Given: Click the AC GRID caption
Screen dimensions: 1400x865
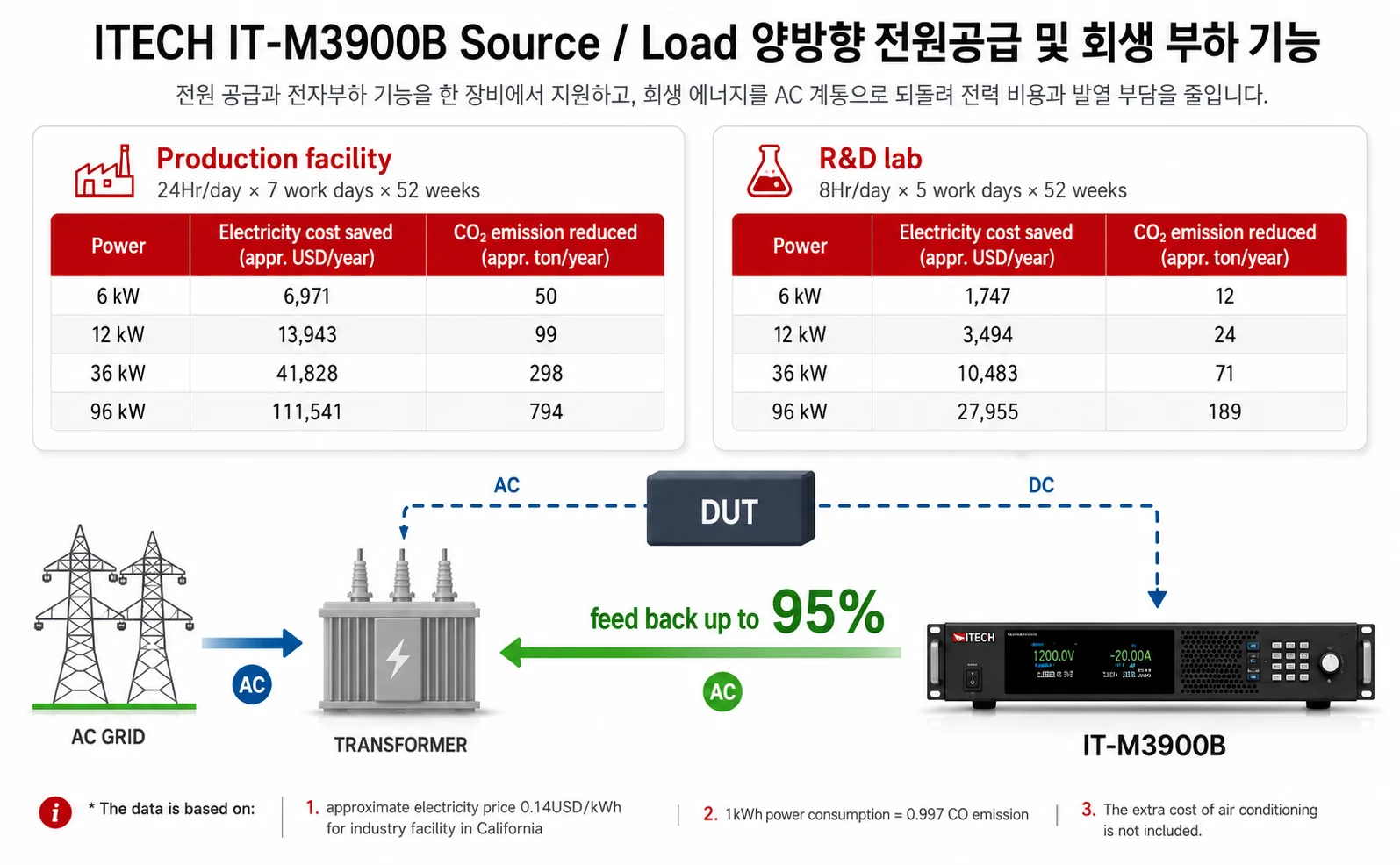Looking at the screenshot, I should tap(108, 737).
